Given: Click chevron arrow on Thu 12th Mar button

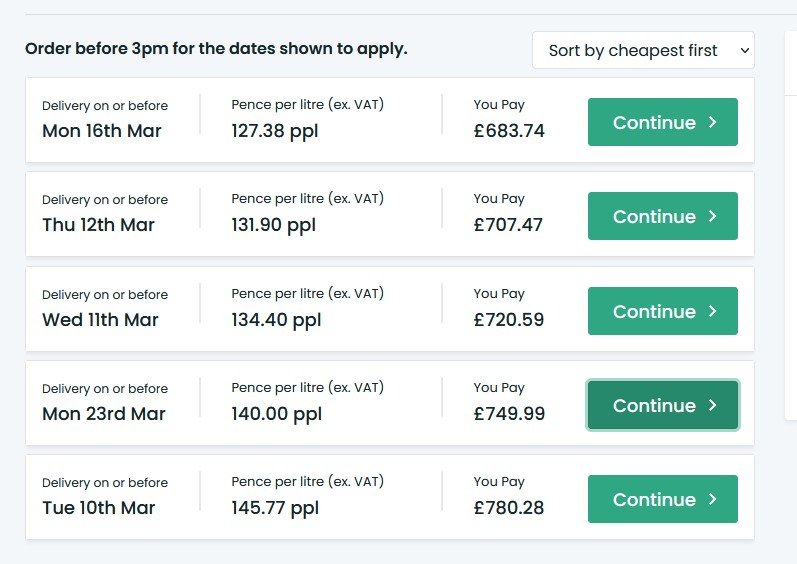Looking at the screenshot, I should [x=713, y=216].
